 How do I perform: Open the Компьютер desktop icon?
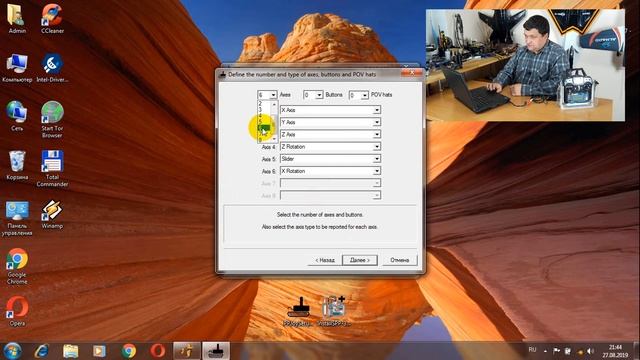(17, 67)
